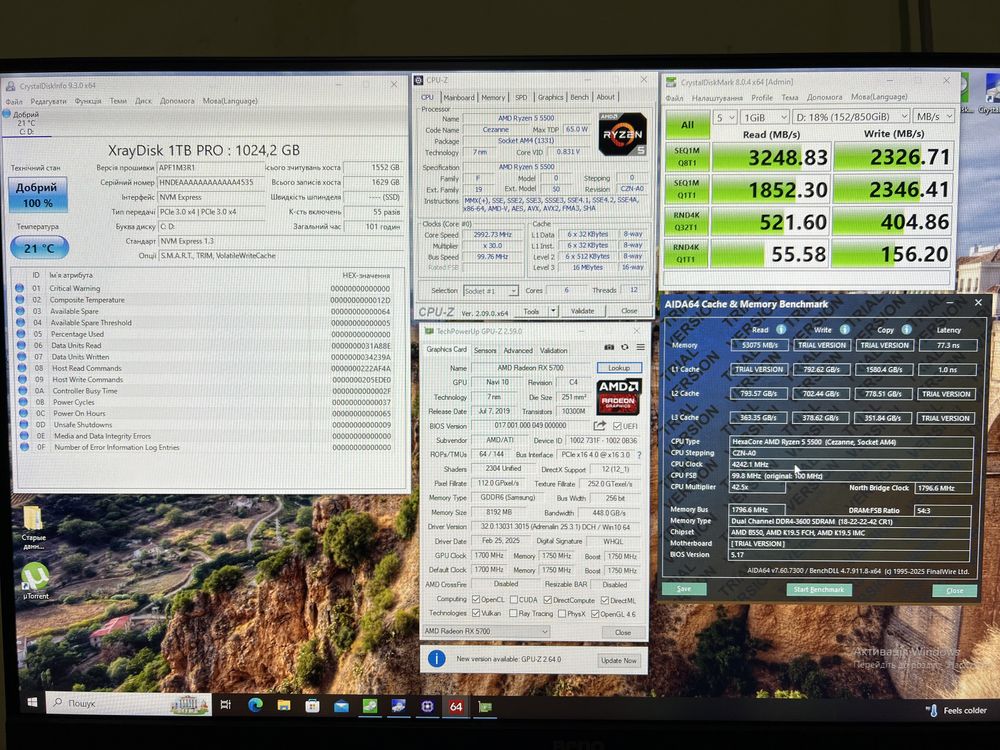The width and height of the screenshot is (1000, 750).
Task: Click AMD Radeon logo in GPU-Z
Action: [619, 396]
